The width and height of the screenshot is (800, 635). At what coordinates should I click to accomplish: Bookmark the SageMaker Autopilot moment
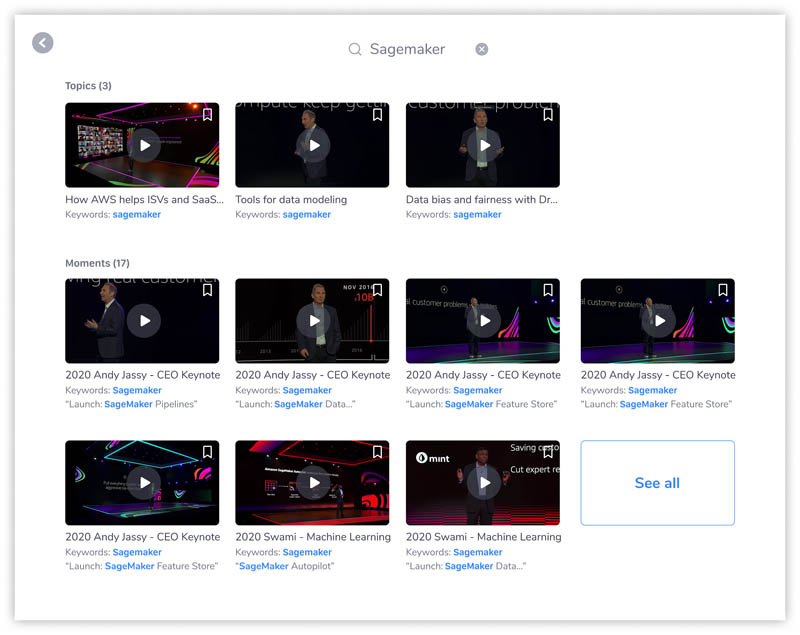[378, 452]
